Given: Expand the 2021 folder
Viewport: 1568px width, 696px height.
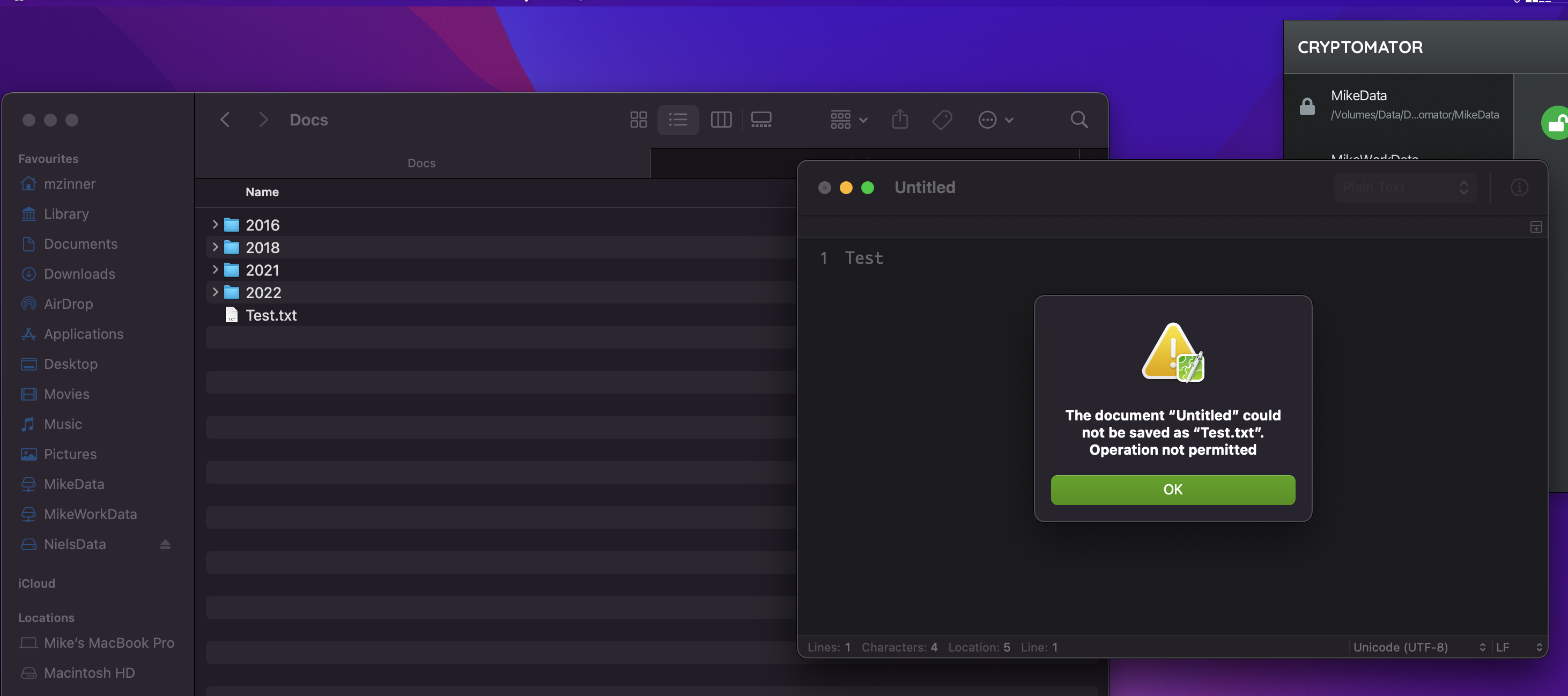Looking at the screenshot, I should click(x=215, y=270).
